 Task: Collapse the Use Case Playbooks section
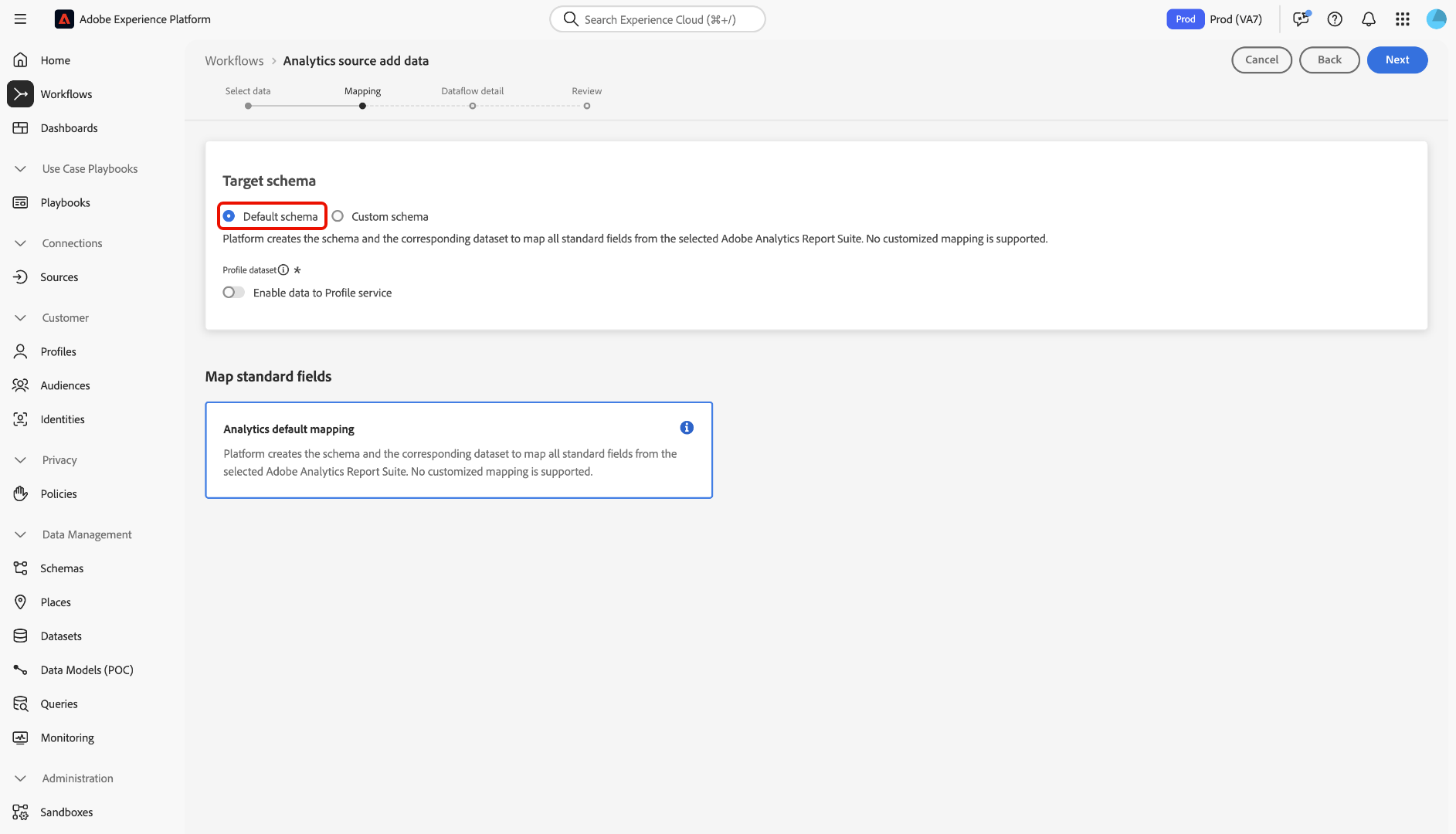pos(21,169)
